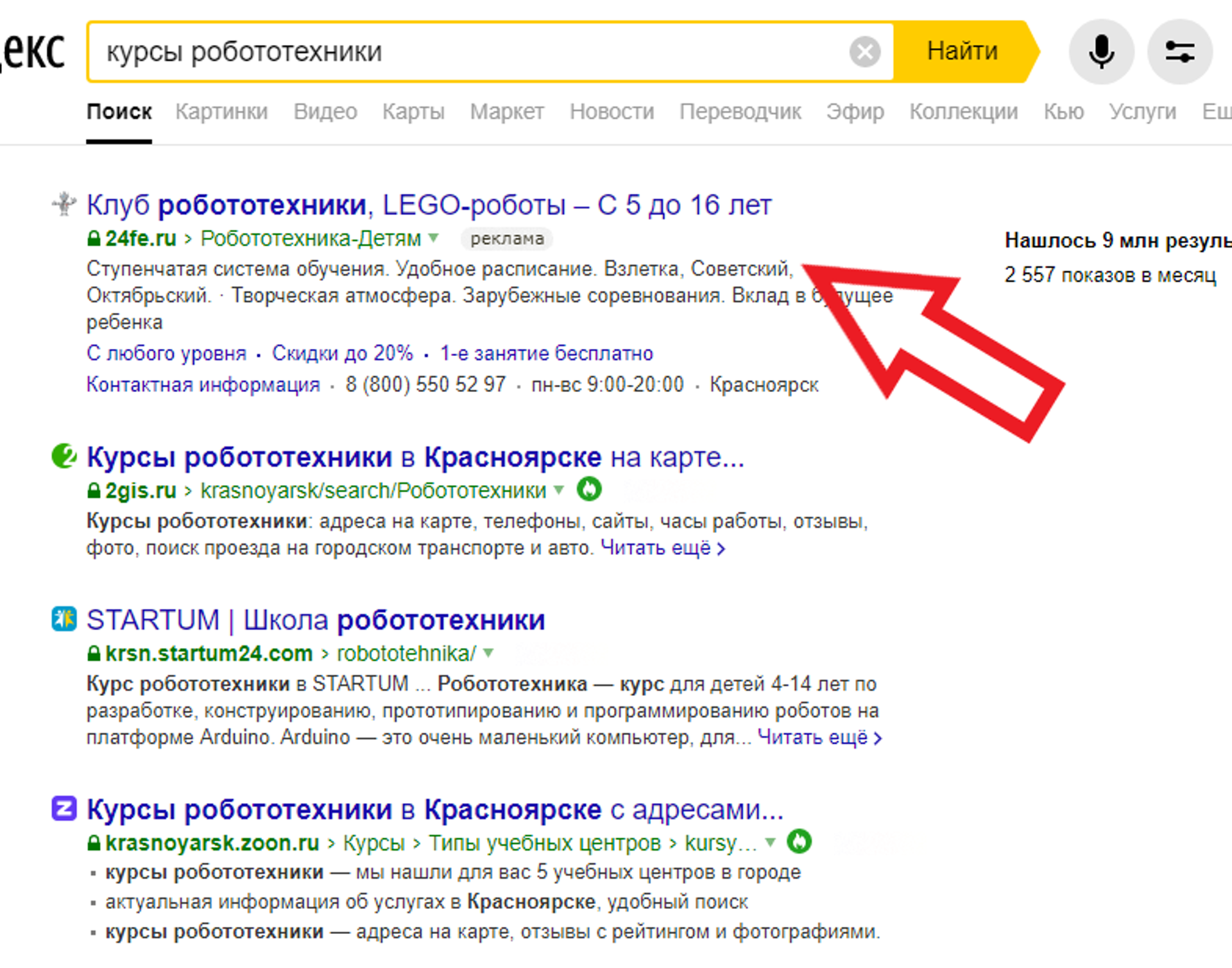Image resolution: width=1232 pixels, height=968 pixels.
Task: Click the lock icon before krsn.startum24.com
Action: (94, 653)
